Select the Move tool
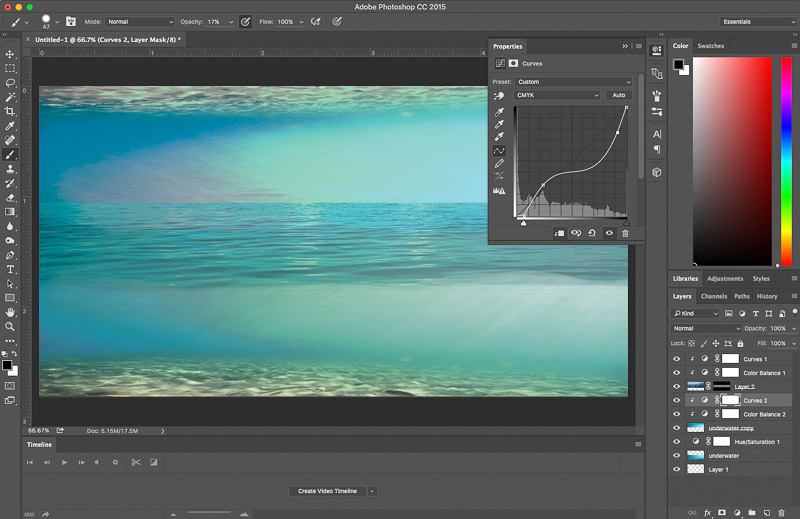This screenshot has width=800, height=519. [x=10, y=54]
